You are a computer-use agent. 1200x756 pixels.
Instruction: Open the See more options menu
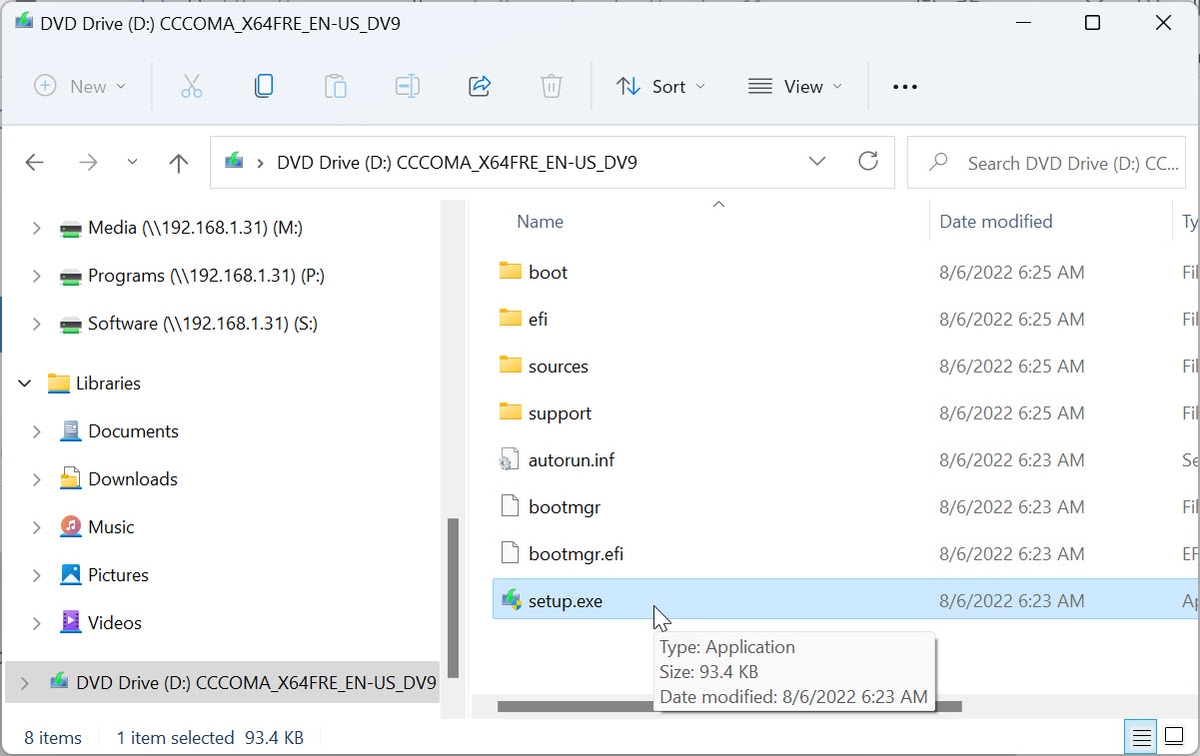(x=904, y=86)
